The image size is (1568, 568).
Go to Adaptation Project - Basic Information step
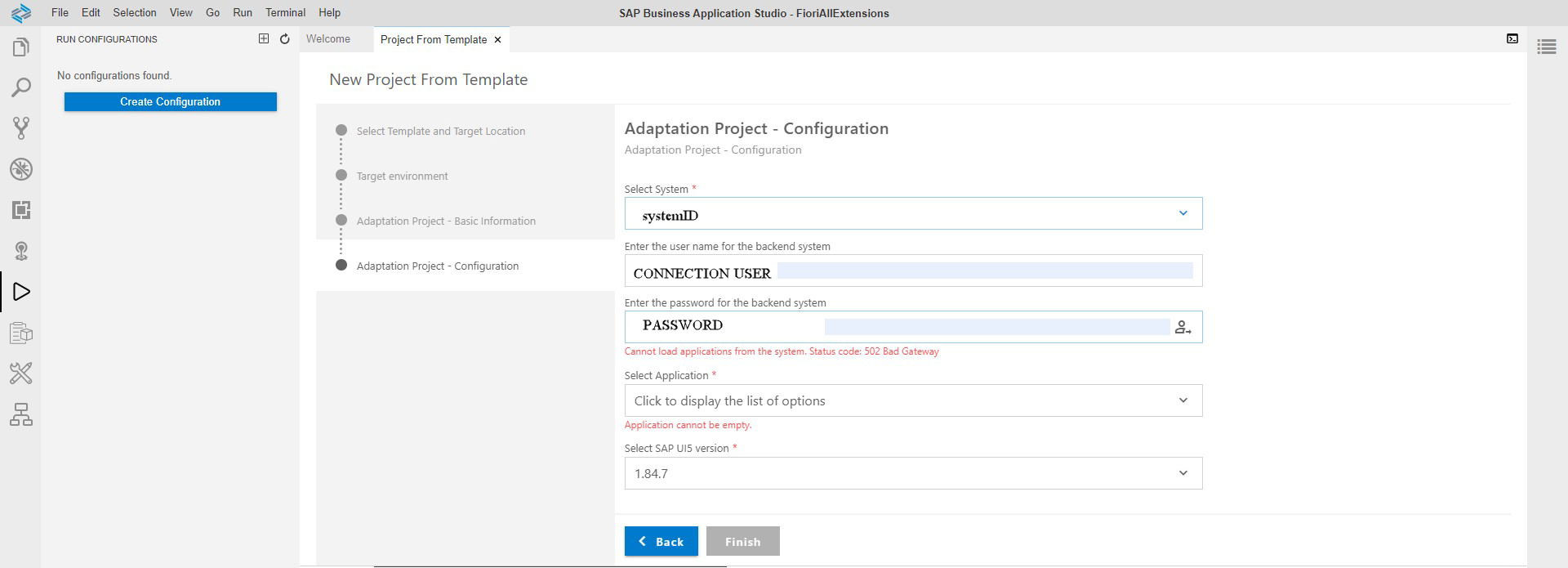(x=446, y=221)
